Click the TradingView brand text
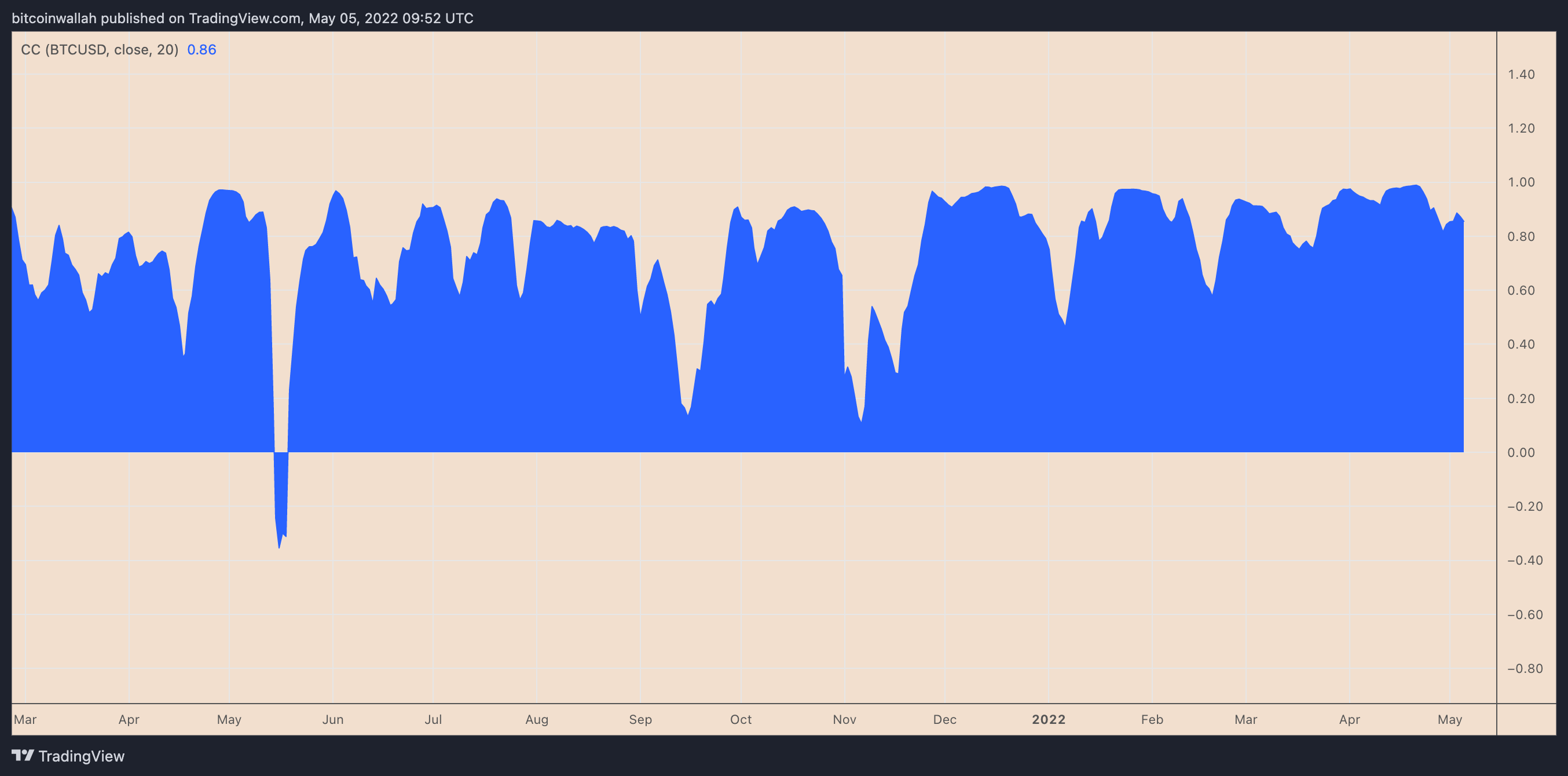The height and width of the screenshot is (776, 1568). pyautogui.click(x=81, y=756)
